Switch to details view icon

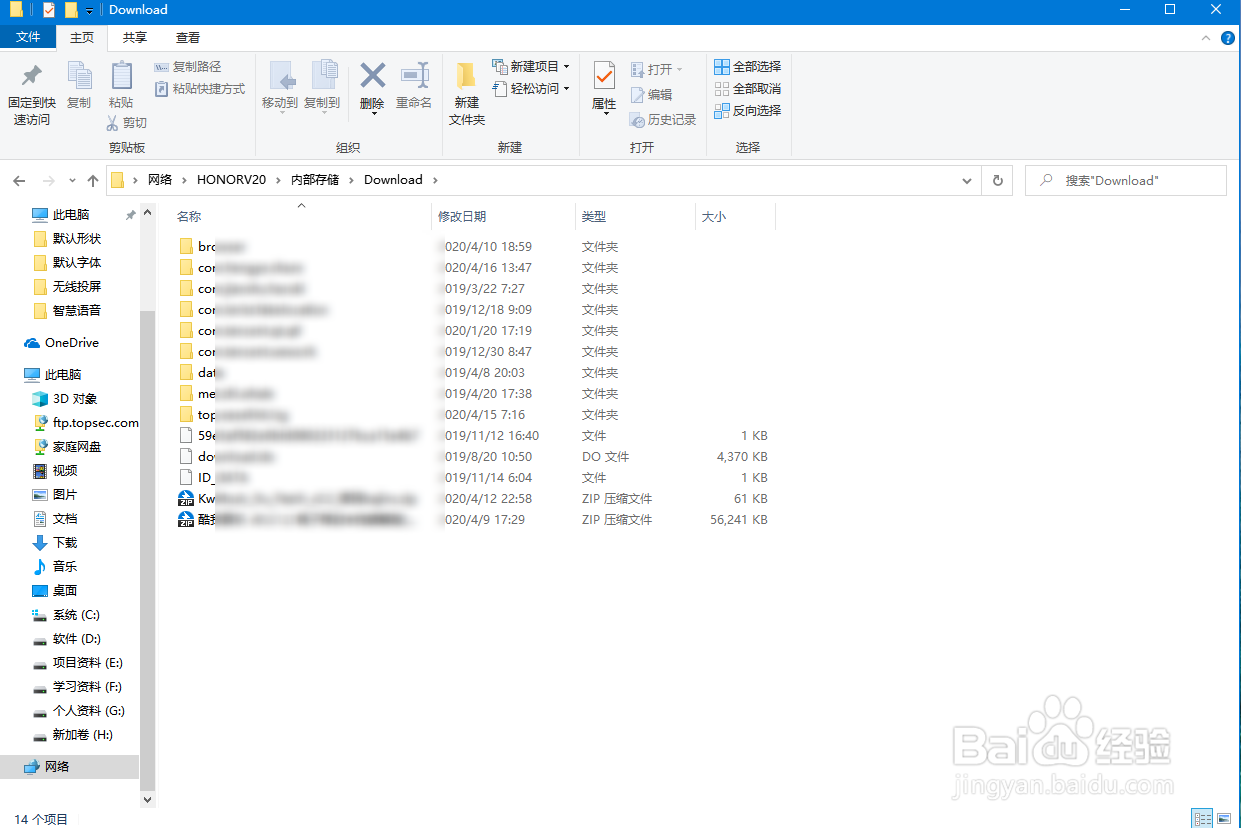[x=1202, y=818]
